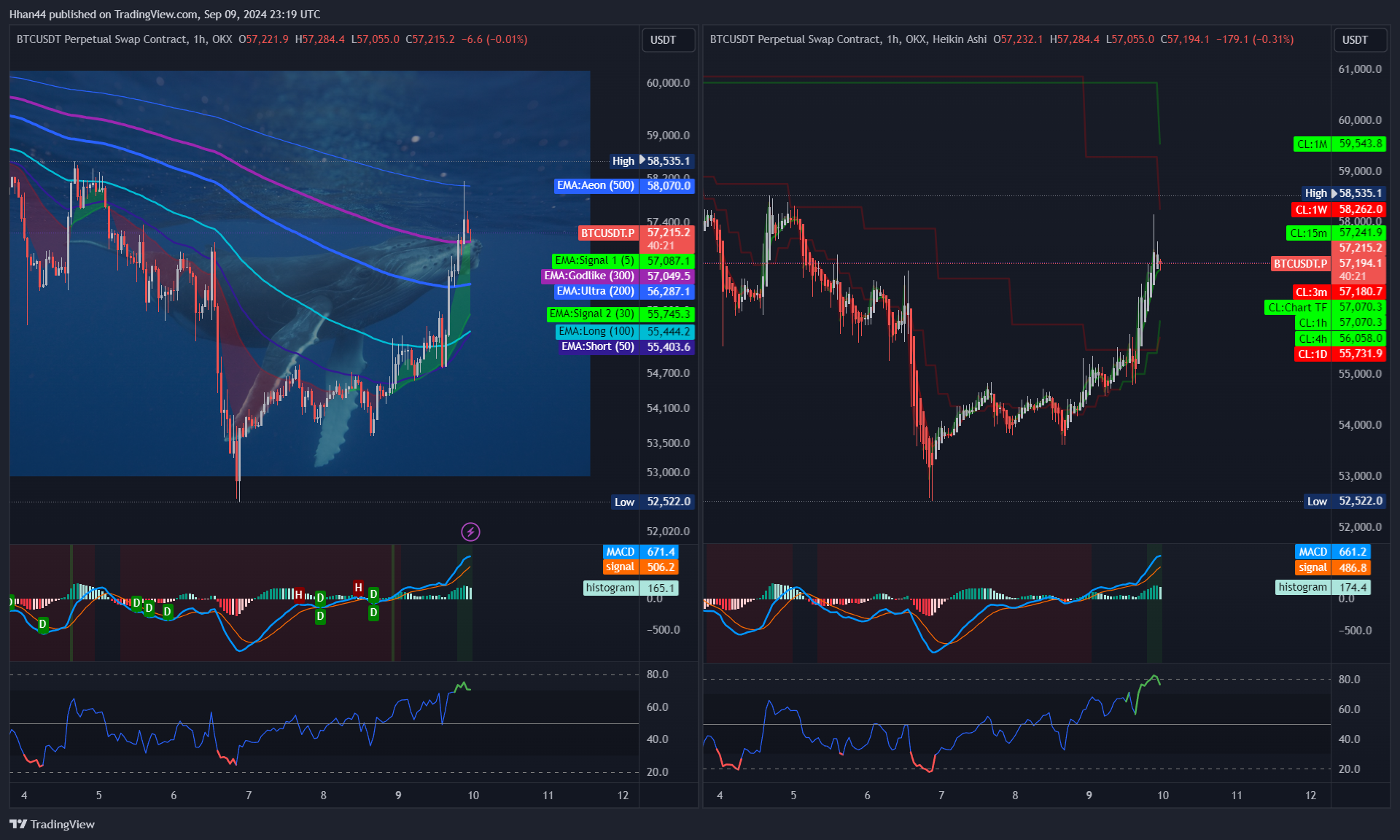Click the purple lightning bolt icon
The image size is (1400, 840).
click(x=470, y=532)
